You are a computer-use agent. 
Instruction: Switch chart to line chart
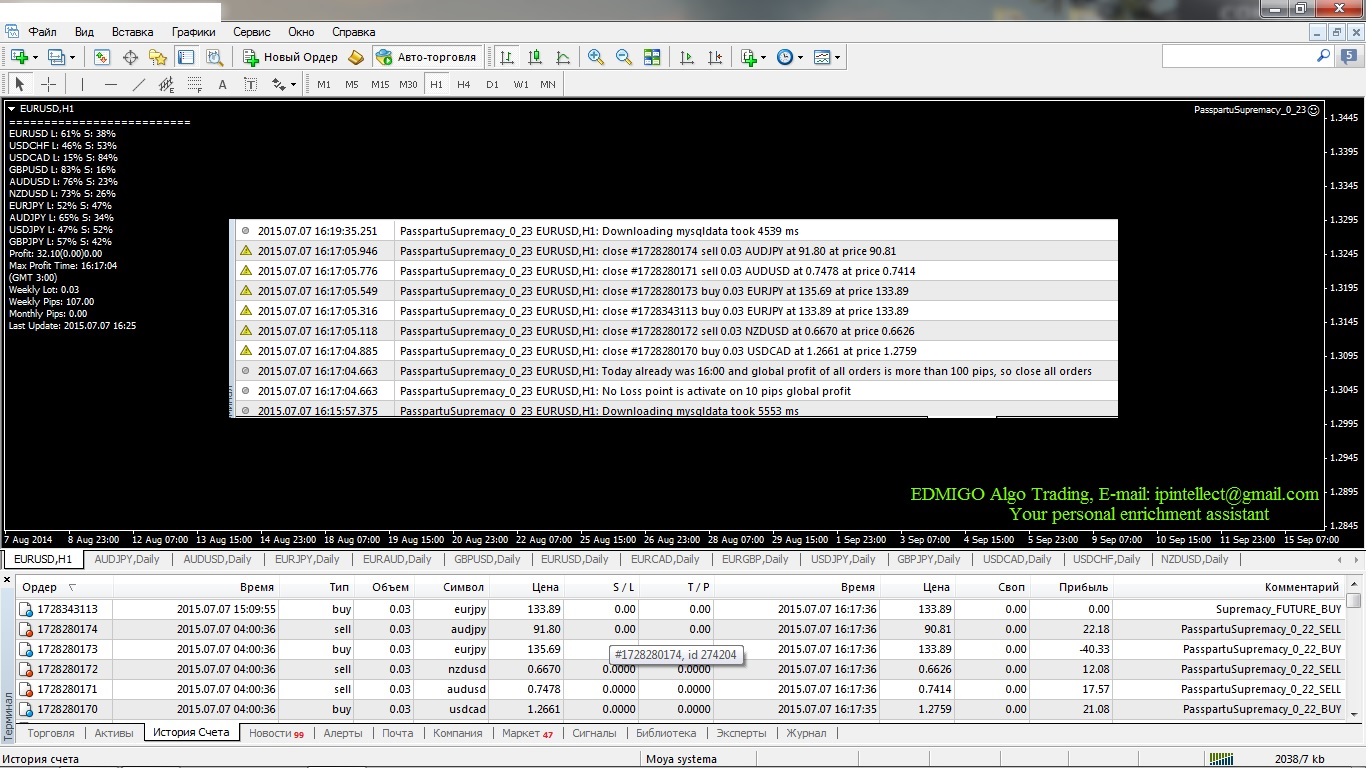coord(563,57)
